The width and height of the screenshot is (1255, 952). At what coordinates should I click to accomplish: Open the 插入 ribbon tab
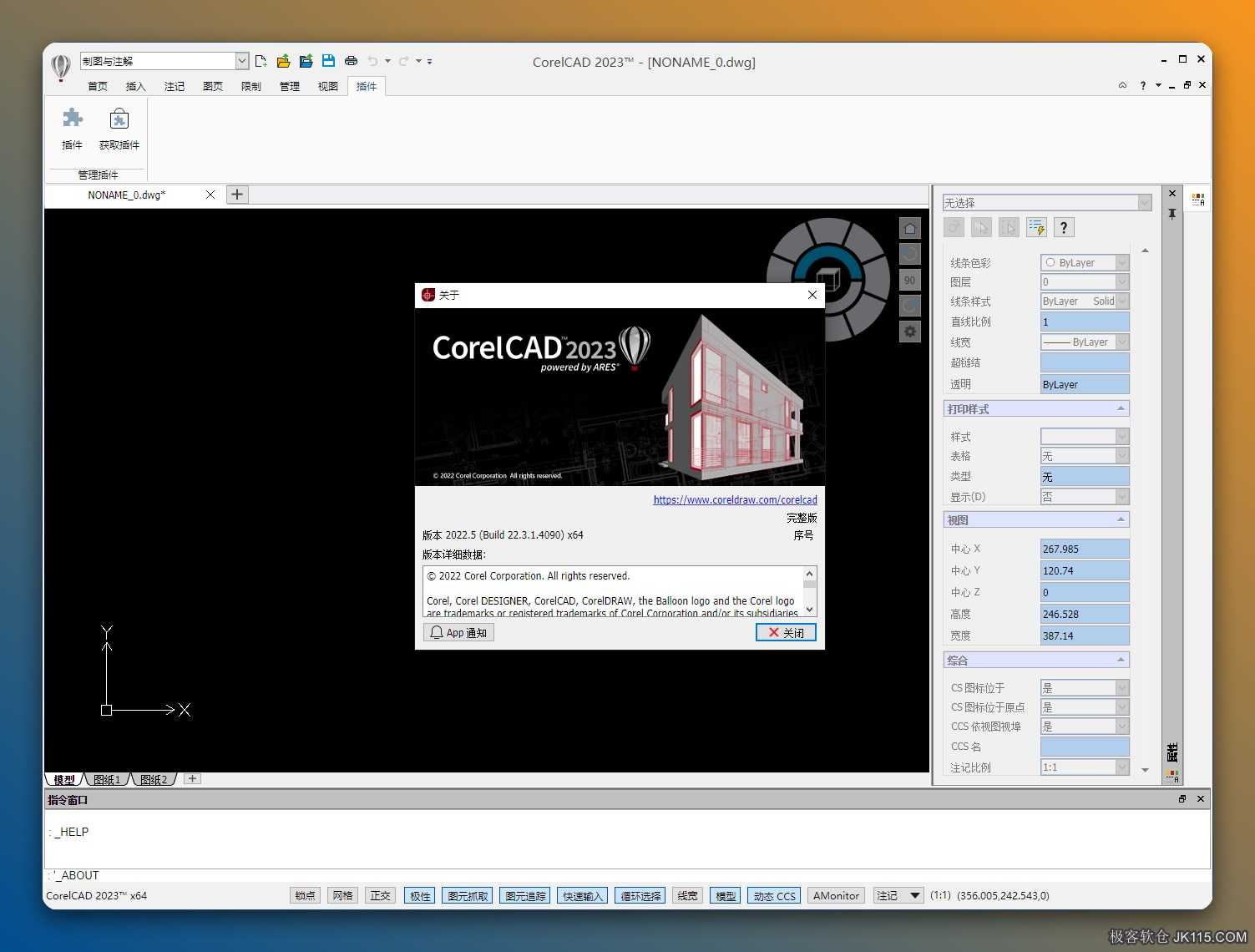[135, 86]
